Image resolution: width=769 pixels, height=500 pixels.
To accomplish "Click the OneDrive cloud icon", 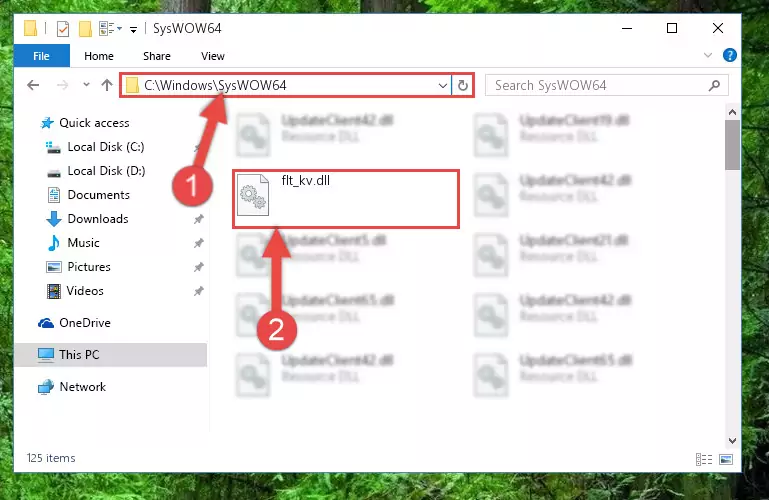I will pyautogui.click(x=46, y=323).
